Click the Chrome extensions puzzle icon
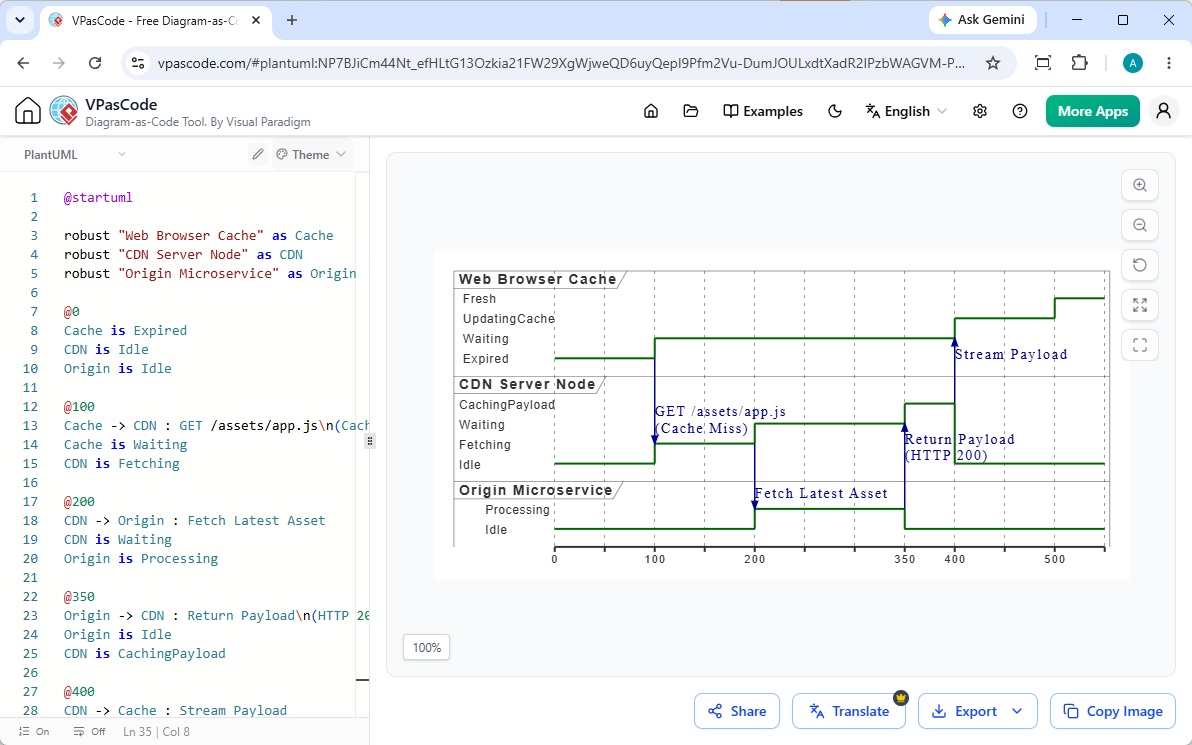This screenshot has height=745, width=1192. click(1079, 63)
